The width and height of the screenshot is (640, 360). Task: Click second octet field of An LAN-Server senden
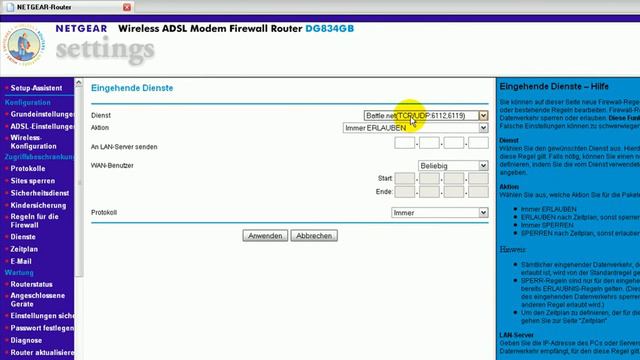pos(429,143)
